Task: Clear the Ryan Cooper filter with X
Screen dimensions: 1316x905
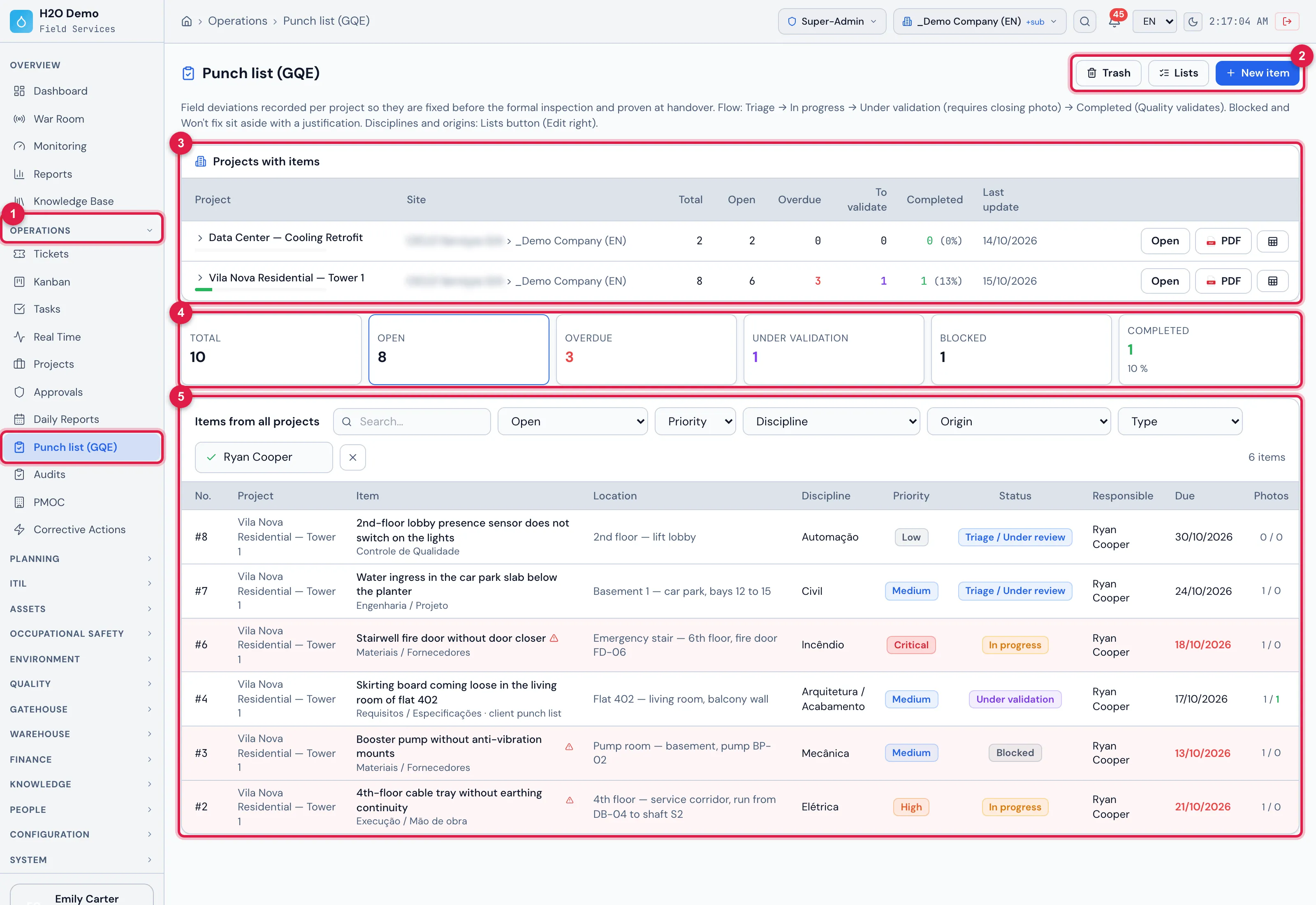Action: (x=352, y=457)
